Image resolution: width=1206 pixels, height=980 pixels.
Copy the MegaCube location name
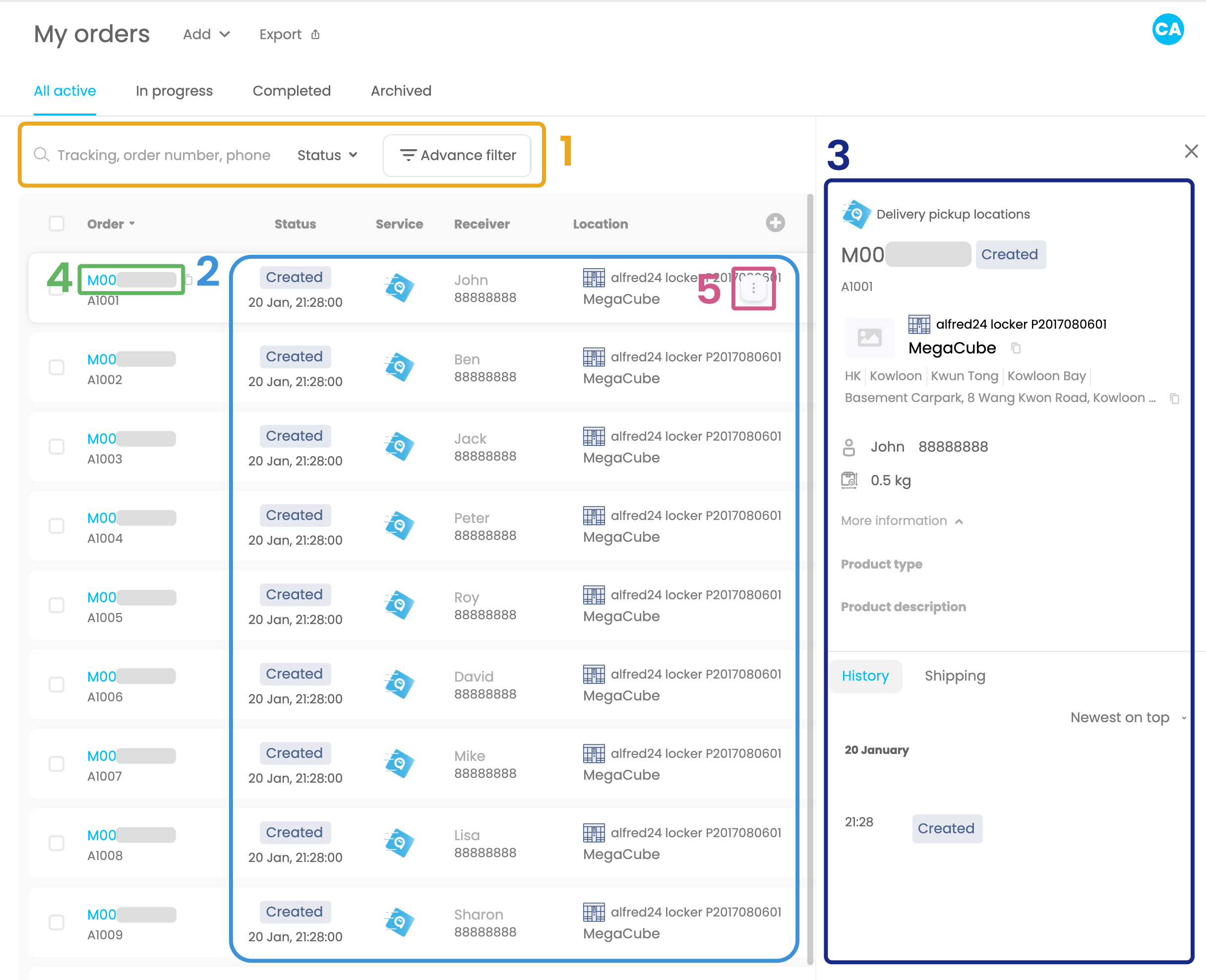coord(1015,348)
